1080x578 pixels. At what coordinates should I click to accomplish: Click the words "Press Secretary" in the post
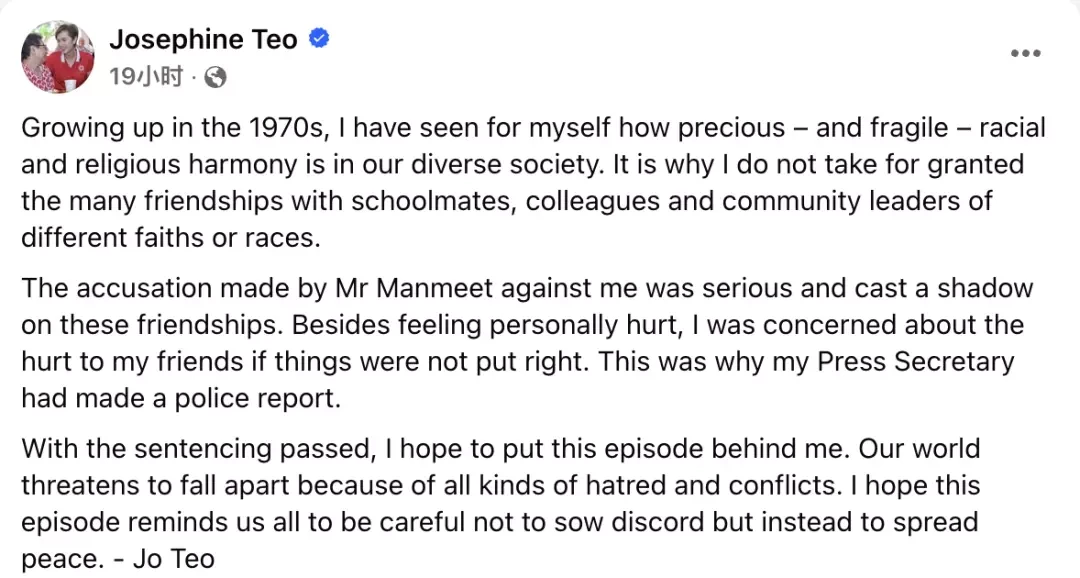(x=915, y=362)
